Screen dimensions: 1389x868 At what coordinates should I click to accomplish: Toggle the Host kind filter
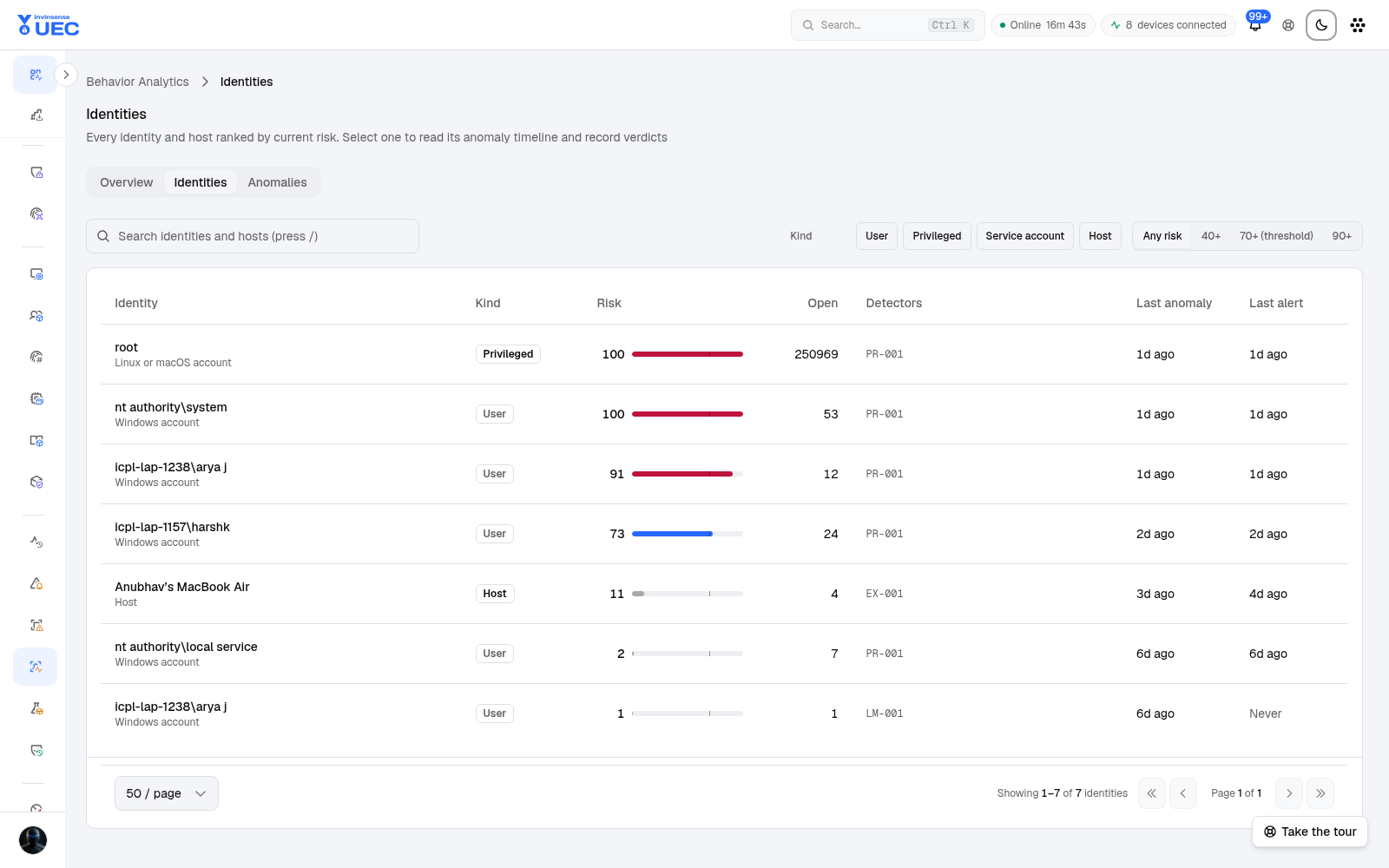(1100, 236)
